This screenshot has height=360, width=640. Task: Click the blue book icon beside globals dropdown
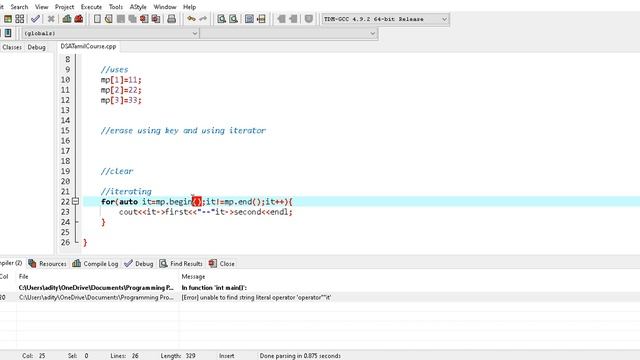[8, 33]
